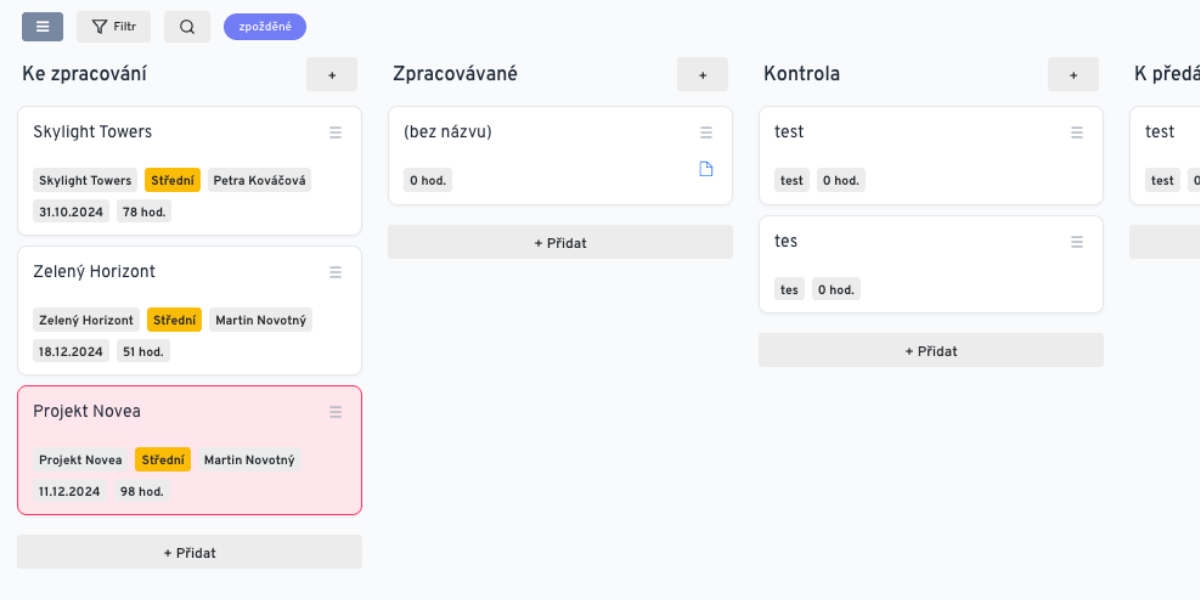Open card menu on Skylight Towers
The height and width of the screenshot is (600, 1200).
pyautogui.click(x=335, y=132)
